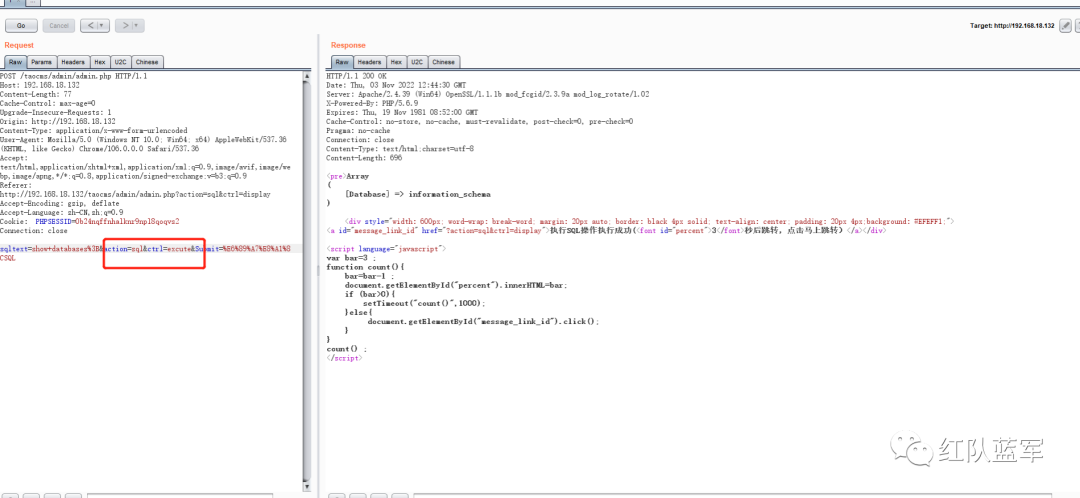The width and height of the screenshot is (1080, 498).
Task: Go back to previous request with < arrow
Action: (x=90, y=25)
